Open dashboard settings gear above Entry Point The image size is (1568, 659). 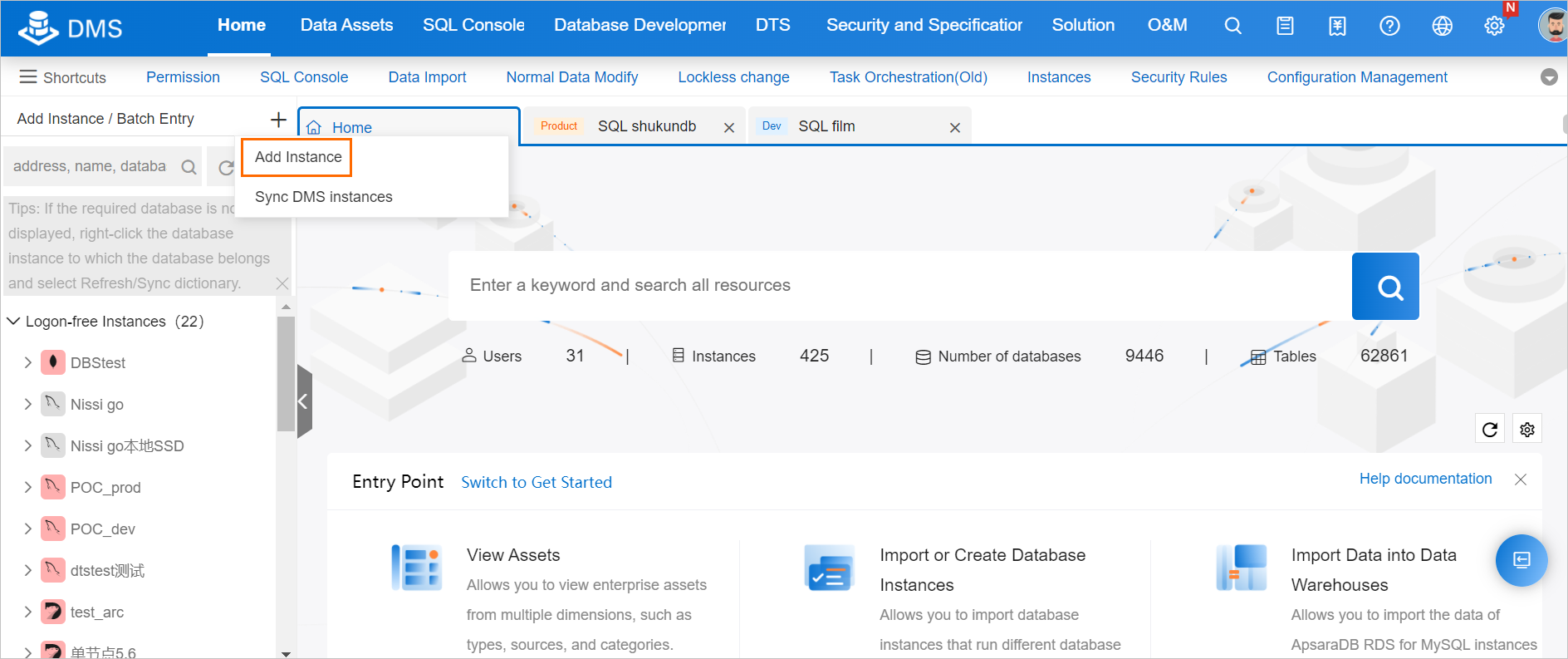(x=1527, y=430)
